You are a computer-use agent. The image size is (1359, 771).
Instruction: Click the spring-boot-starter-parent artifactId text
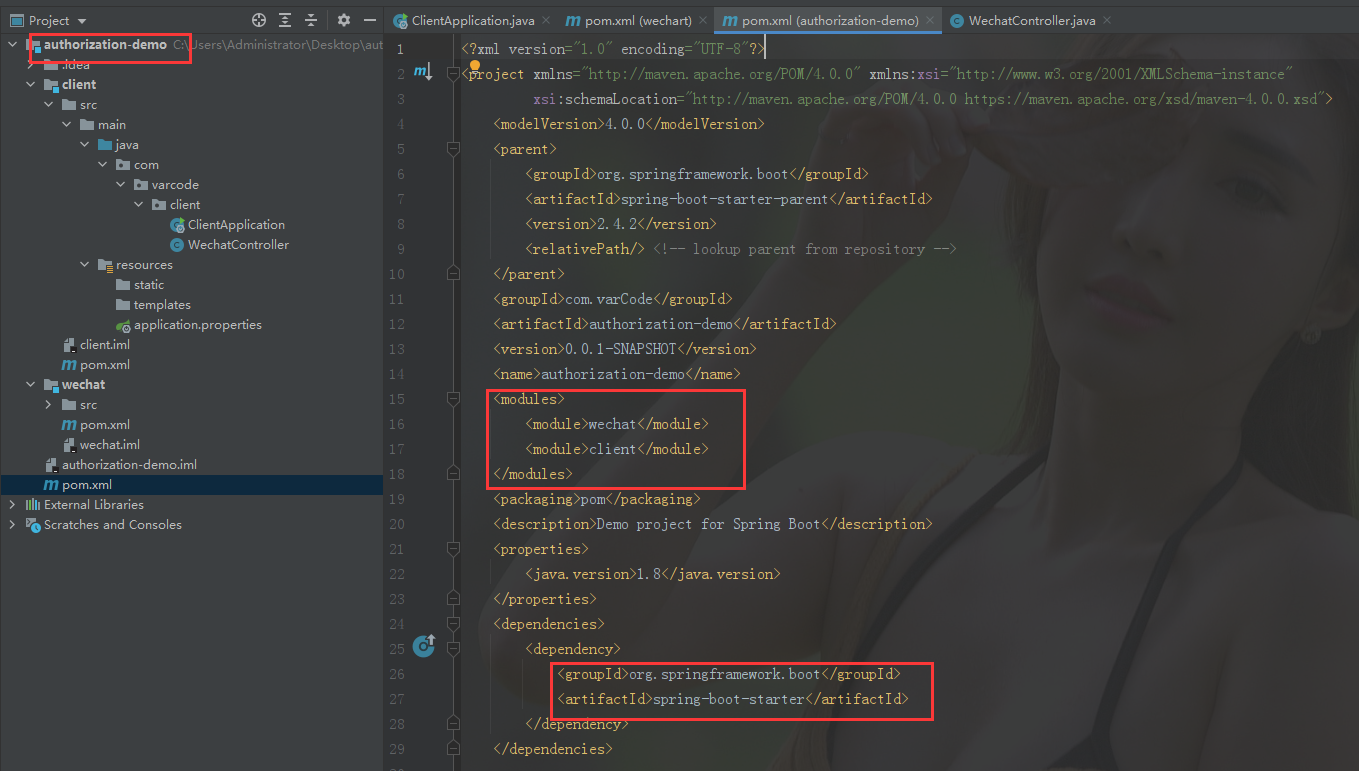point(725,199)
